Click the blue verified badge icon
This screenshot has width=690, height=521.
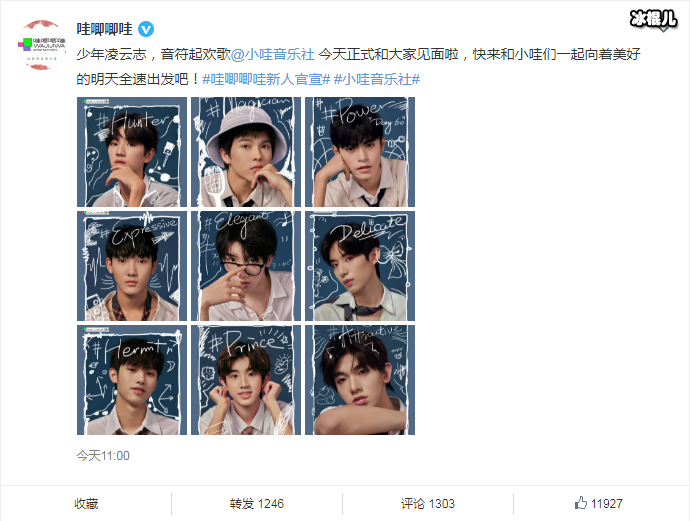click(x=146, y=29)
